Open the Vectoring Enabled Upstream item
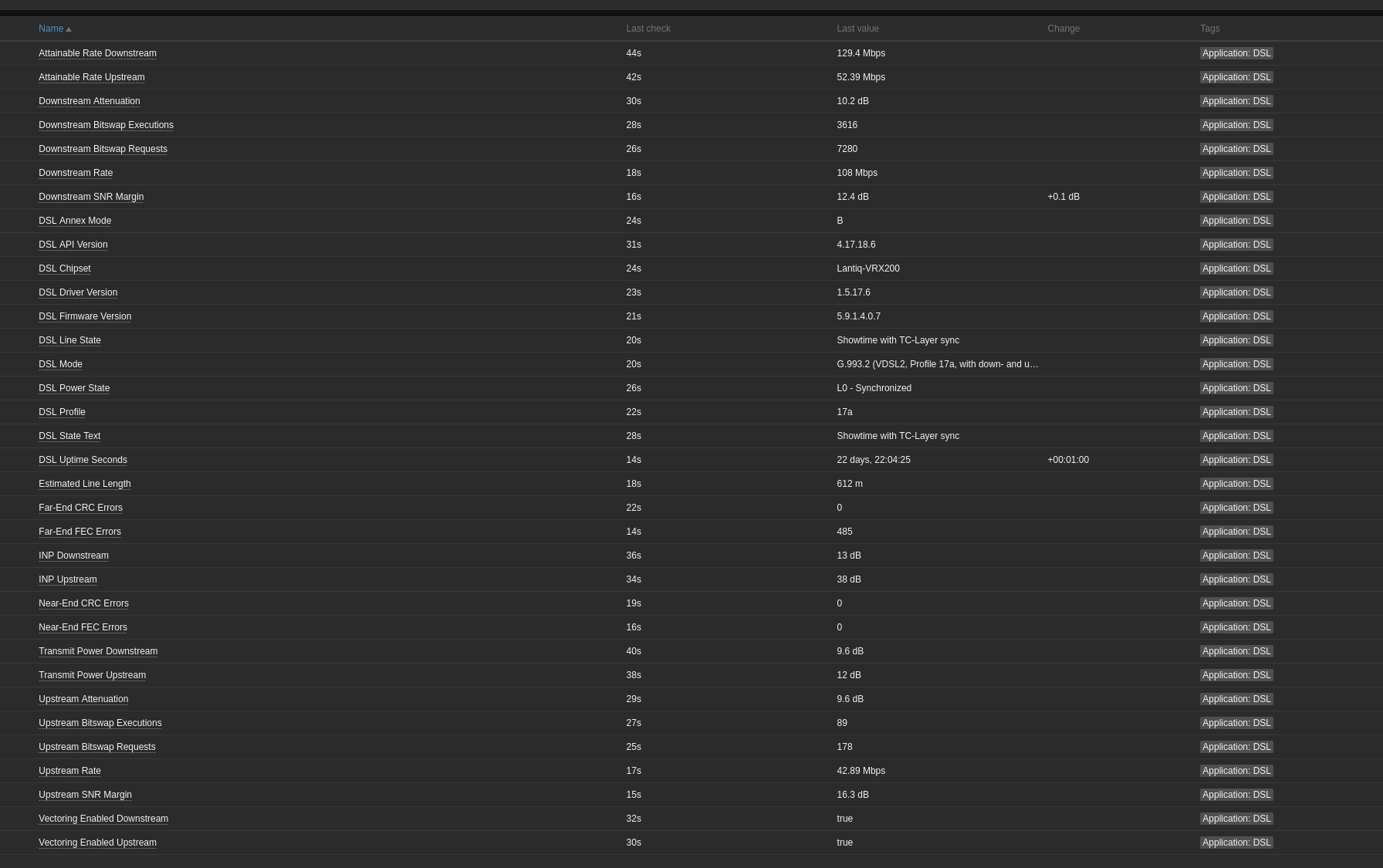This screenshot has height=868, width=1383. (97, 843)
